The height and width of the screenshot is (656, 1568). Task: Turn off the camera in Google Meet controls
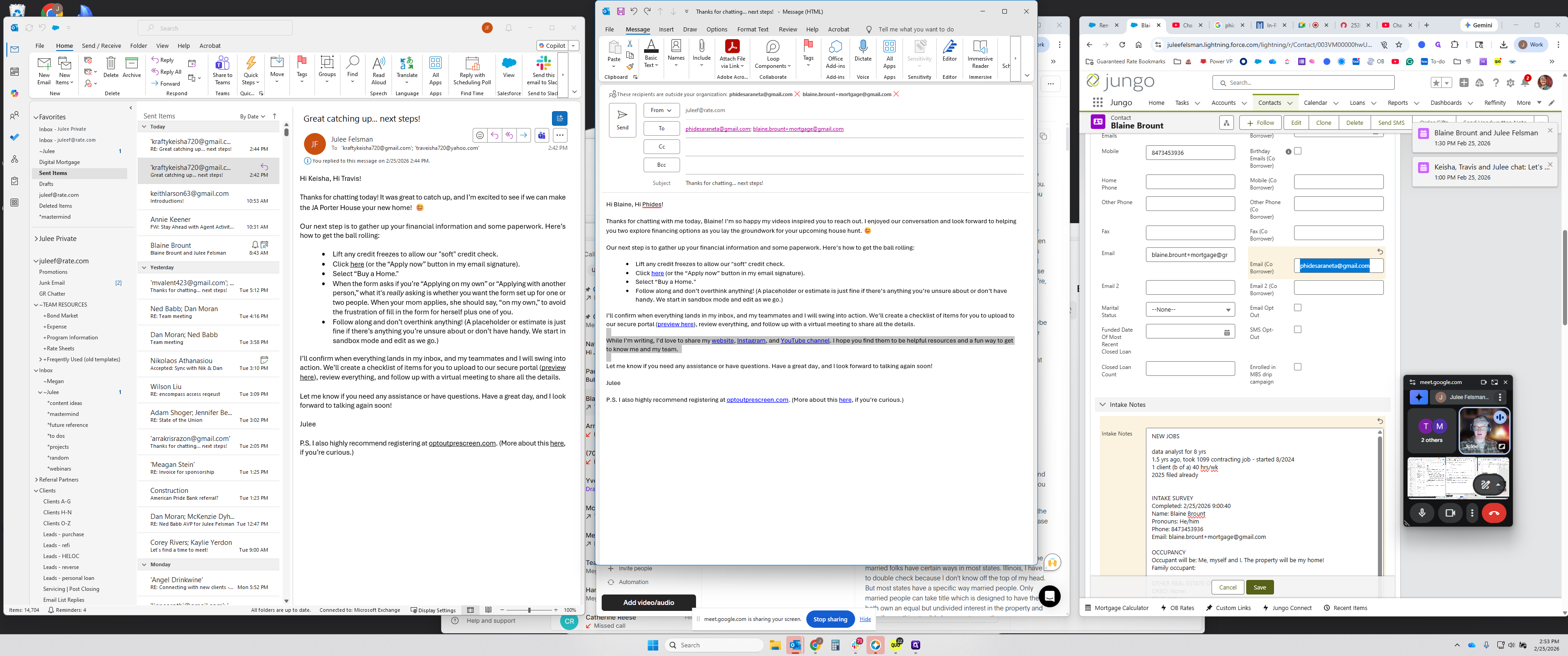tap(1451, 513)
